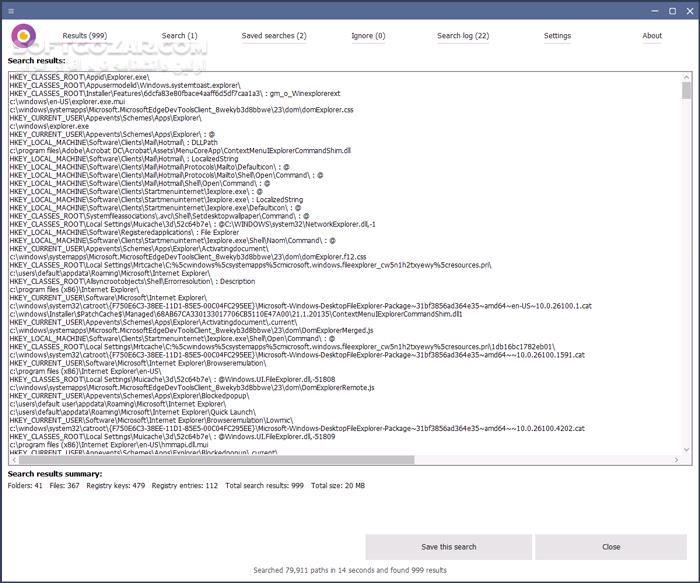Click the horizontal scrollbar left arrow
700x583 pixels.
click(14, 460)
